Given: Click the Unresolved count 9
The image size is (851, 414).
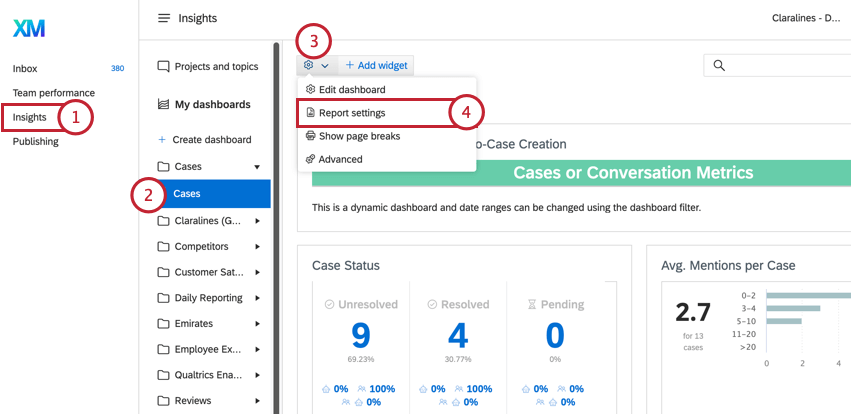Looking at the screenshot, I should [360, 336].
